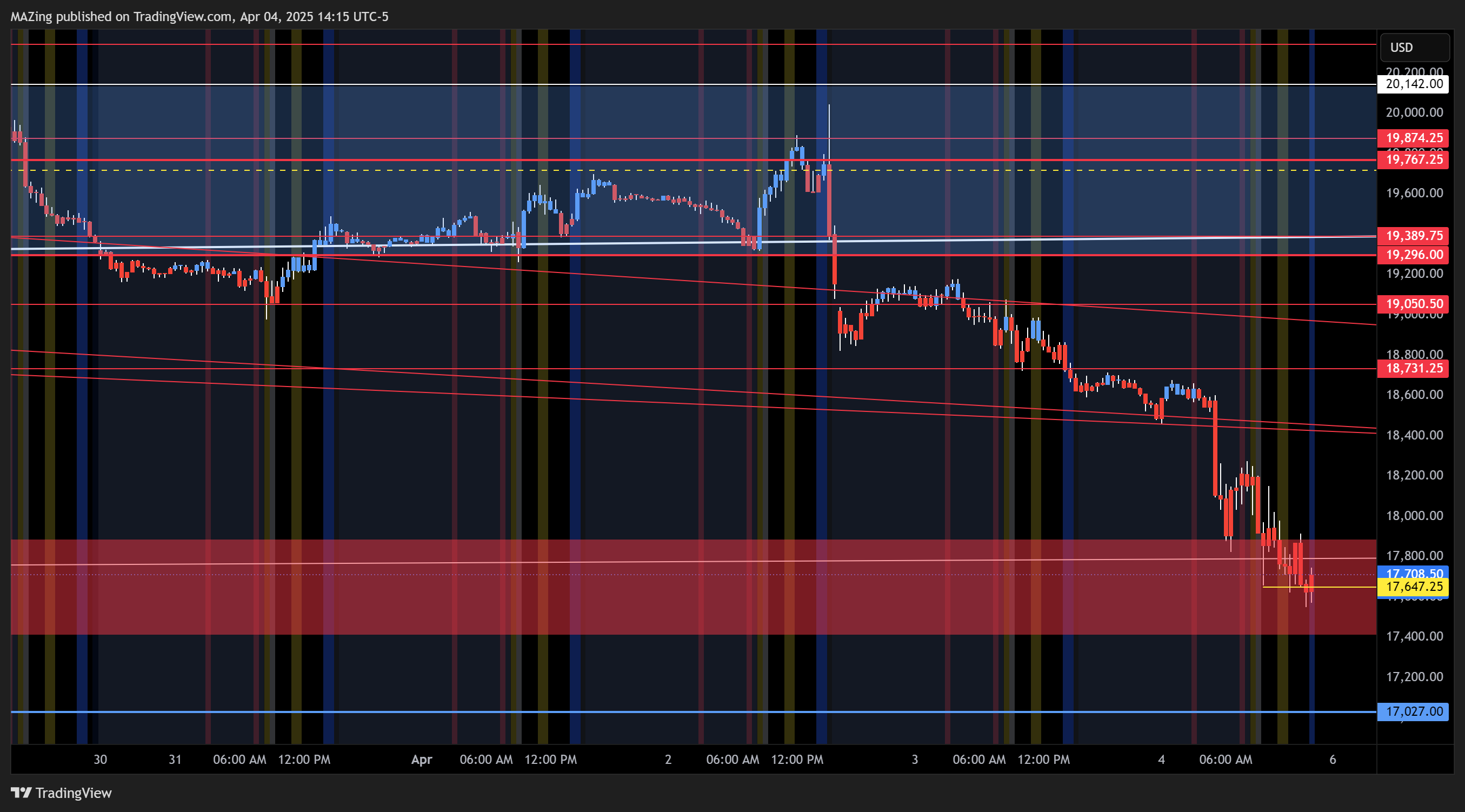Click the 19,600.00 price axis tick
Image resolution: width=1465 pixels, height=812 pixels.
[x=1414, y=194]
